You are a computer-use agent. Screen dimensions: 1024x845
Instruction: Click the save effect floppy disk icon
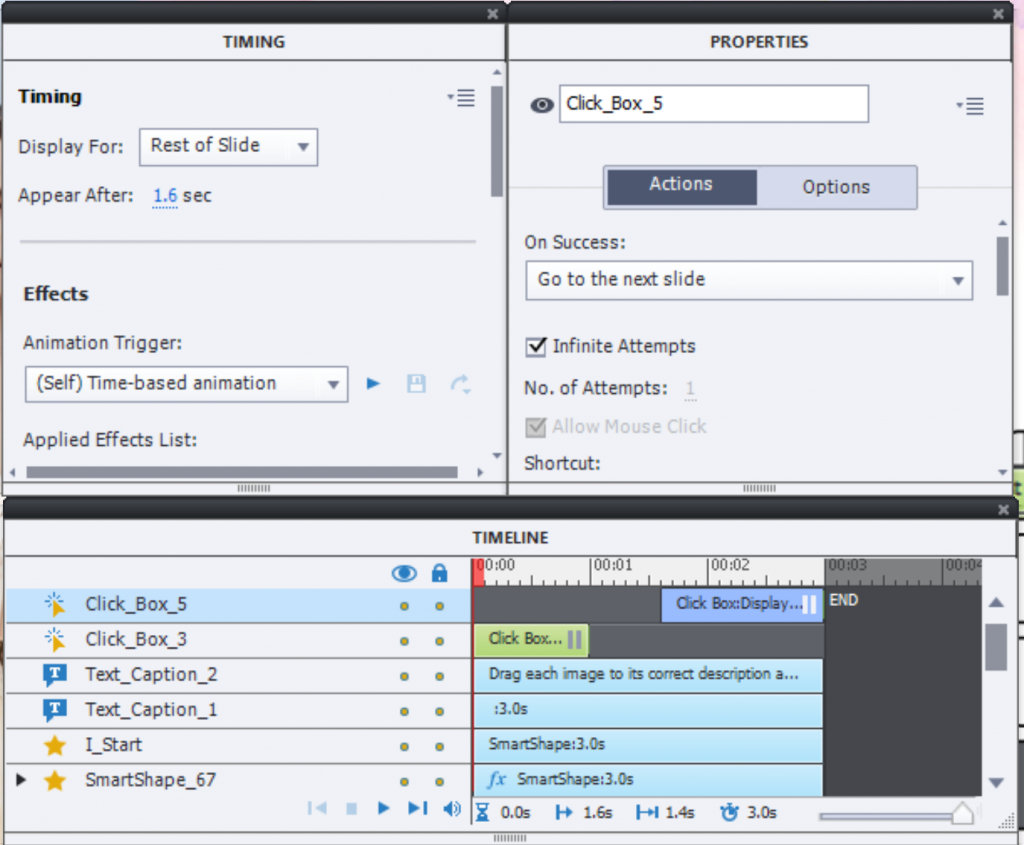pos(416,383)
